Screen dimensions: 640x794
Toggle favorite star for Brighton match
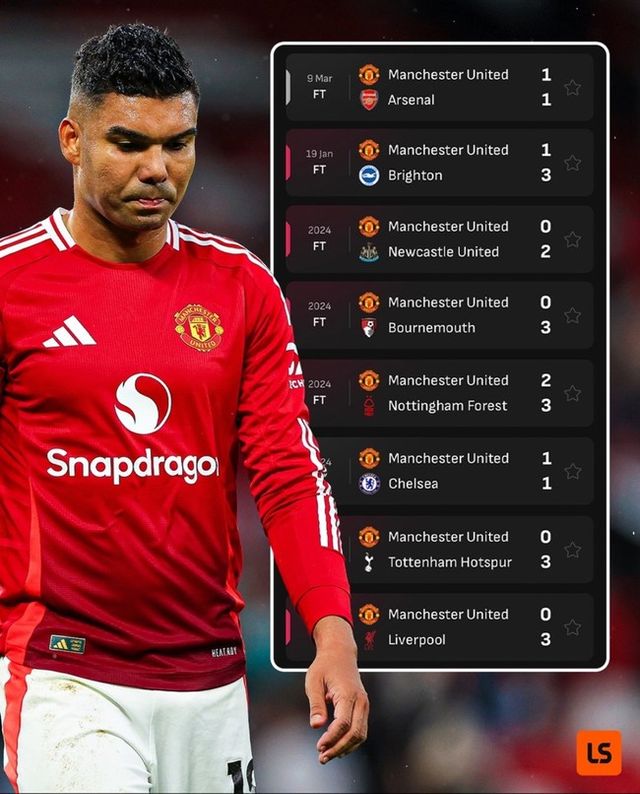572,163
